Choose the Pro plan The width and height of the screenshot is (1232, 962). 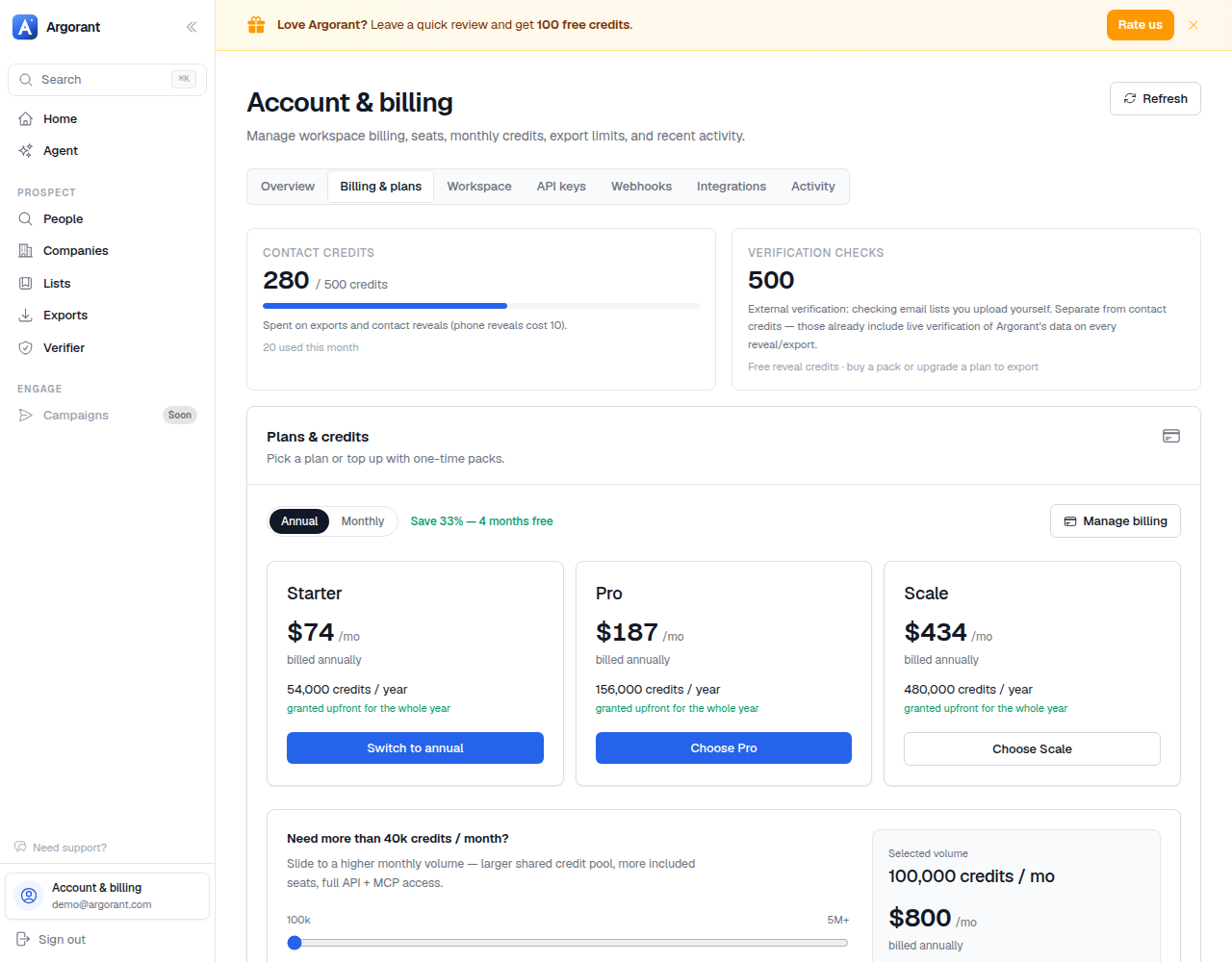coord(724,748)
